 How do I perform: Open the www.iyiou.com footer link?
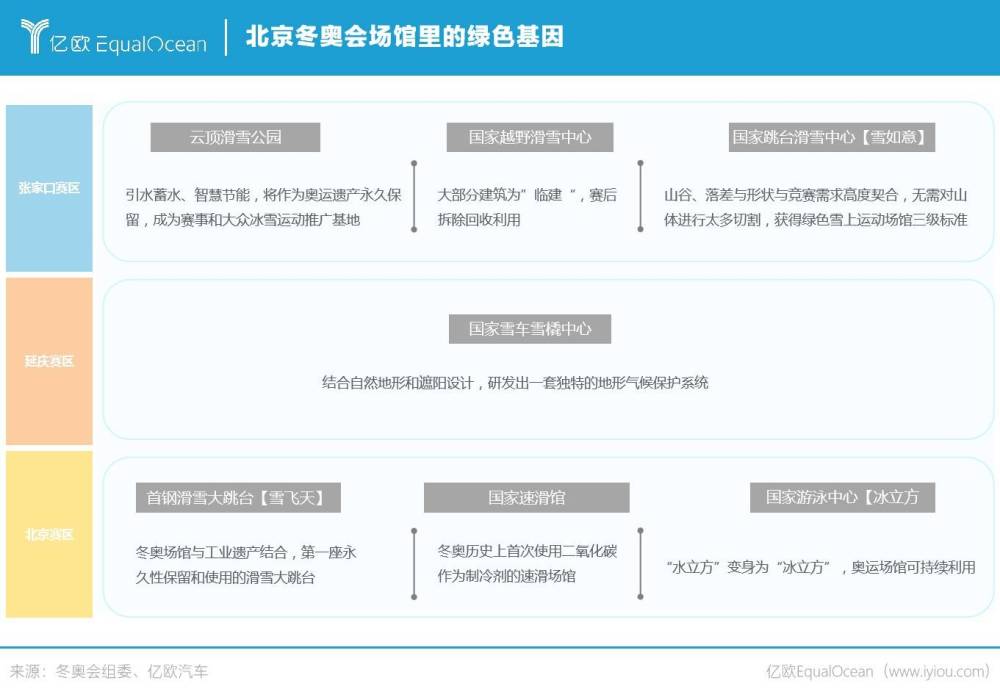(937, 671)
